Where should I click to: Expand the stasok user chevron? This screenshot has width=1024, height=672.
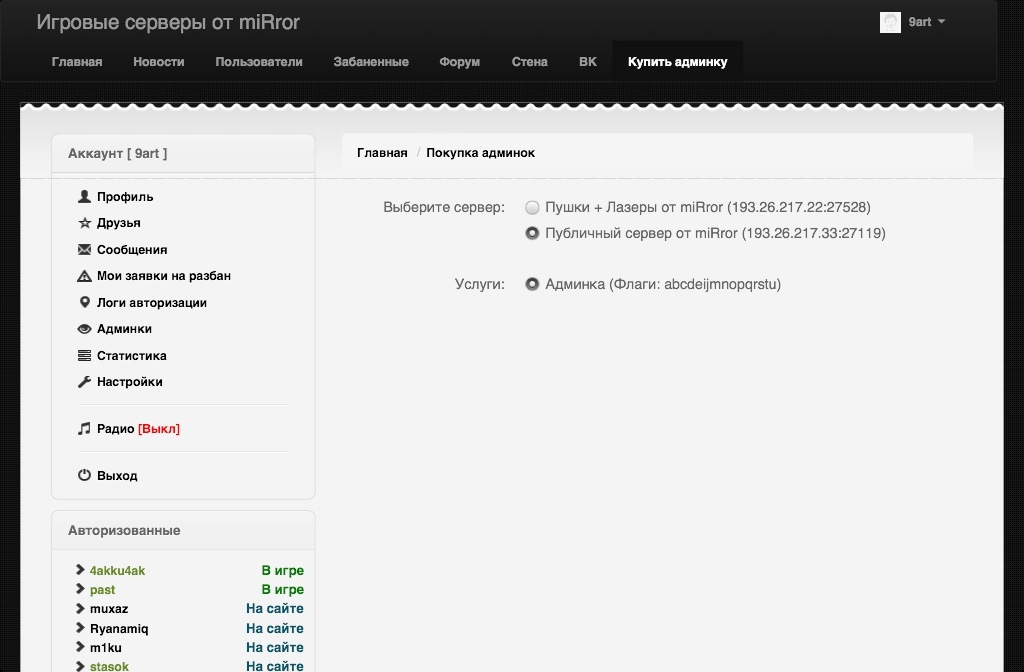point(80,666)
